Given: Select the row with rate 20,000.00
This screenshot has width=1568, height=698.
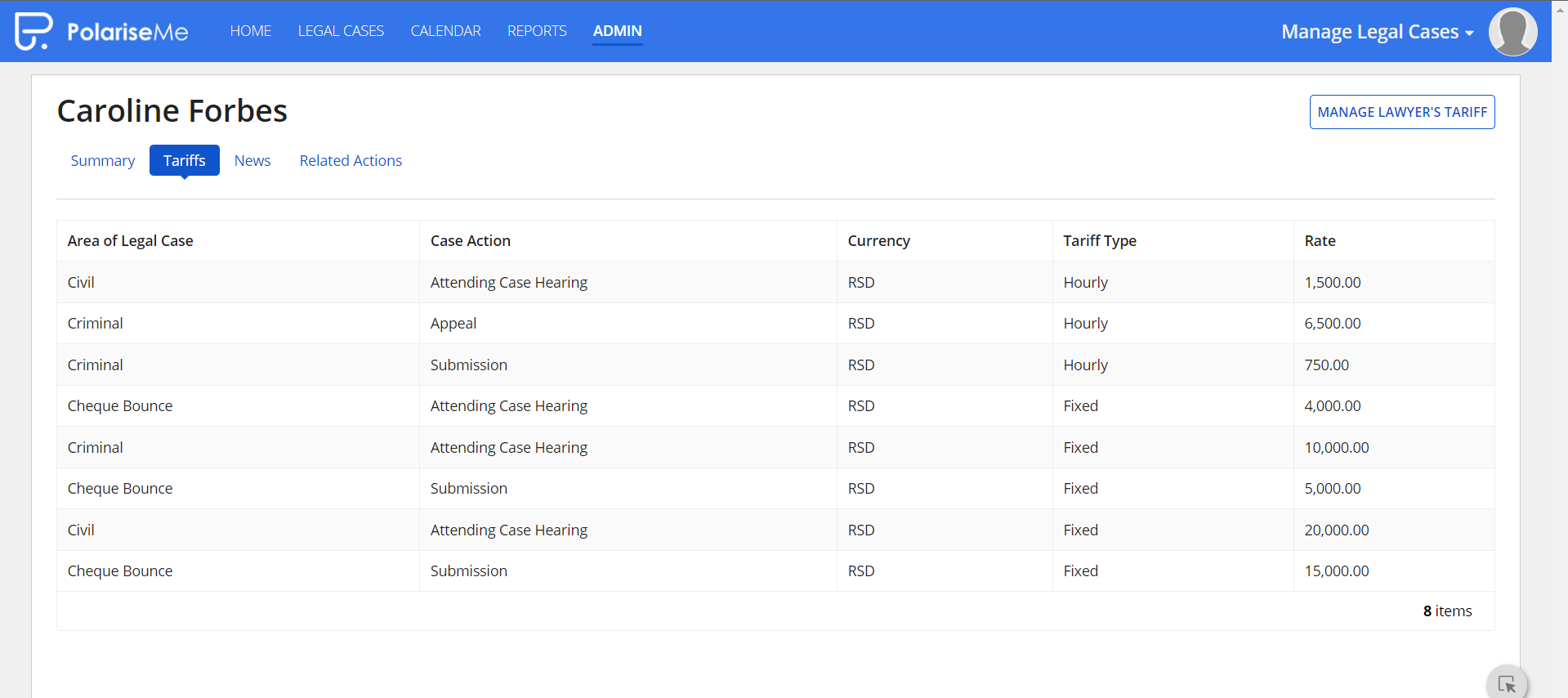Looking at the screenshot, I should [x=775, y=530].
